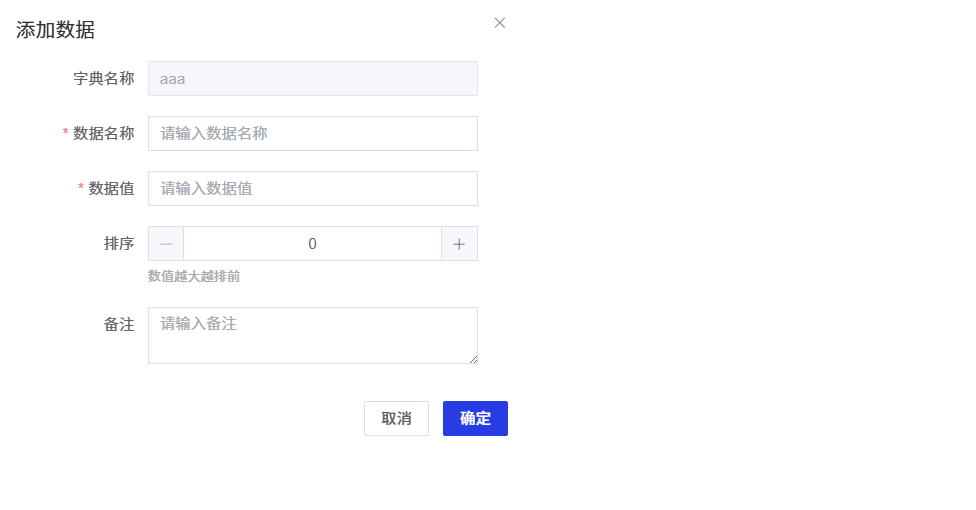This screenshot has width=976, height=510.
Task: Click the 备注 label
Action: click(x=119, y=325)
